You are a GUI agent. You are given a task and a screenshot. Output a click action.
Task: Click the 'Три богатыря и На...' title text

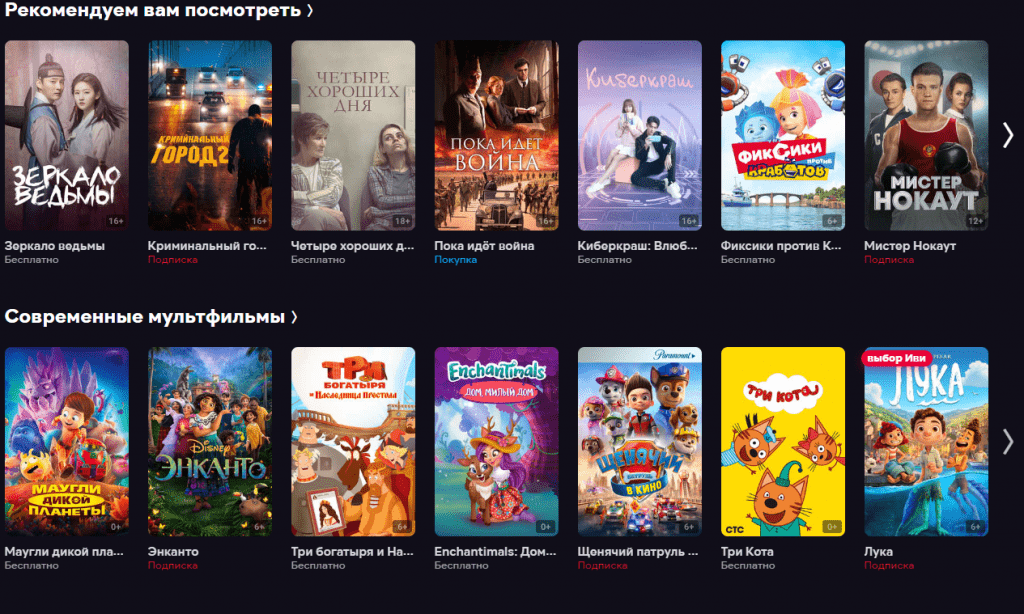(x=352, y=552)
